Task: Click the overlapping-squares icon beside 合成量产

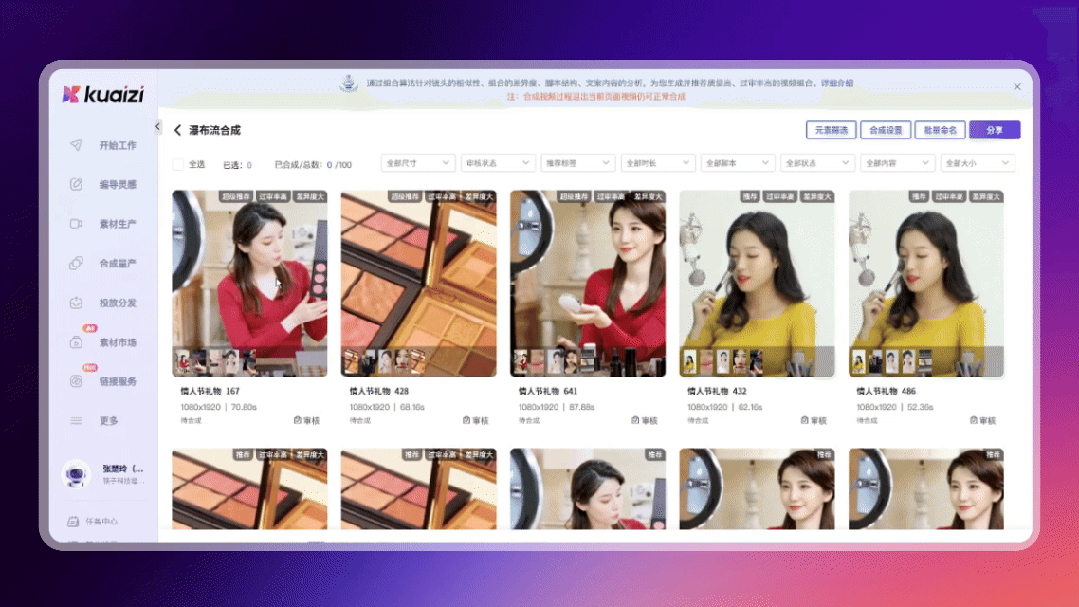Action: pyautogui.click(x=76, y=263)
